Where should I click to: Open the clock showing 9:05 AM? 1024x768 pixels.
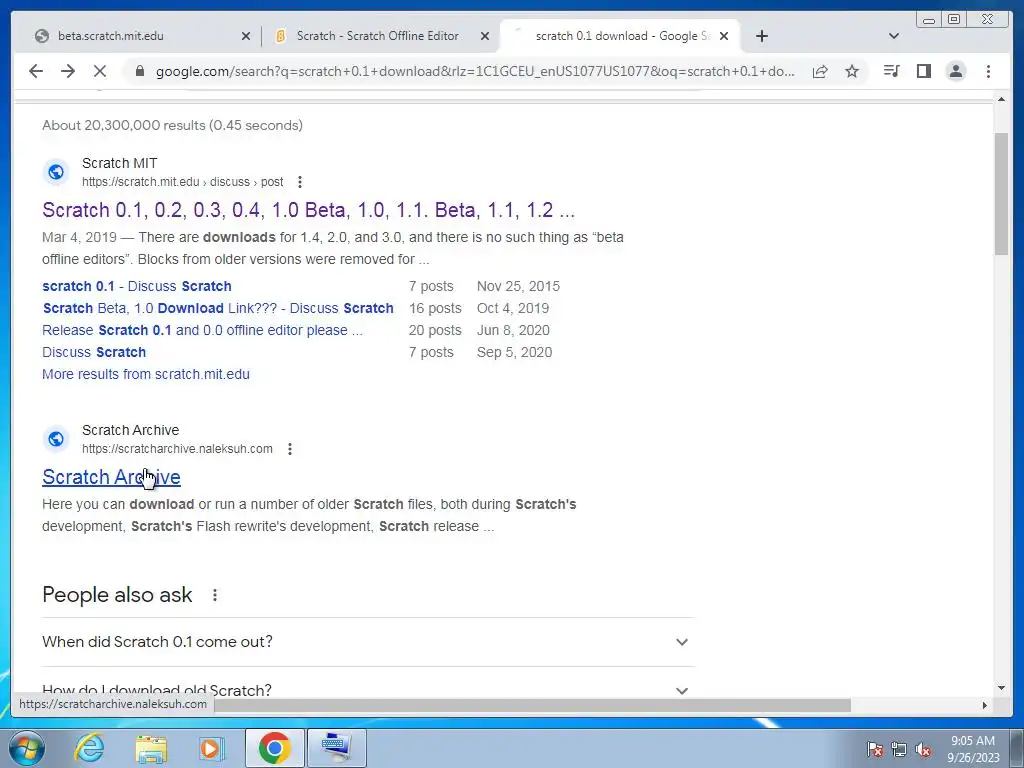[973, 749]
